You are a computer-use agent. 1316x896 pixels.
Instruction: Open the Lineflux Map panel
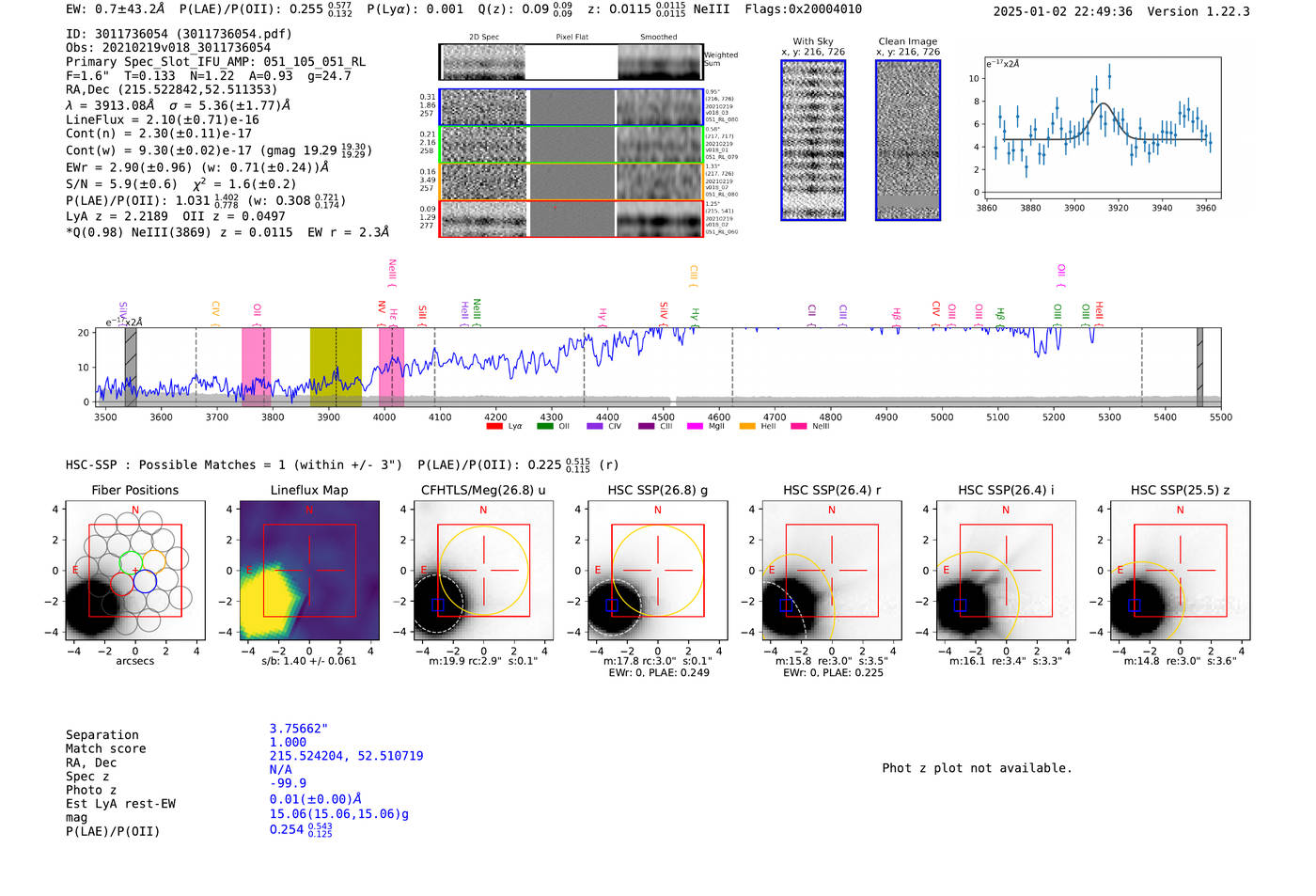click(309, 571)
